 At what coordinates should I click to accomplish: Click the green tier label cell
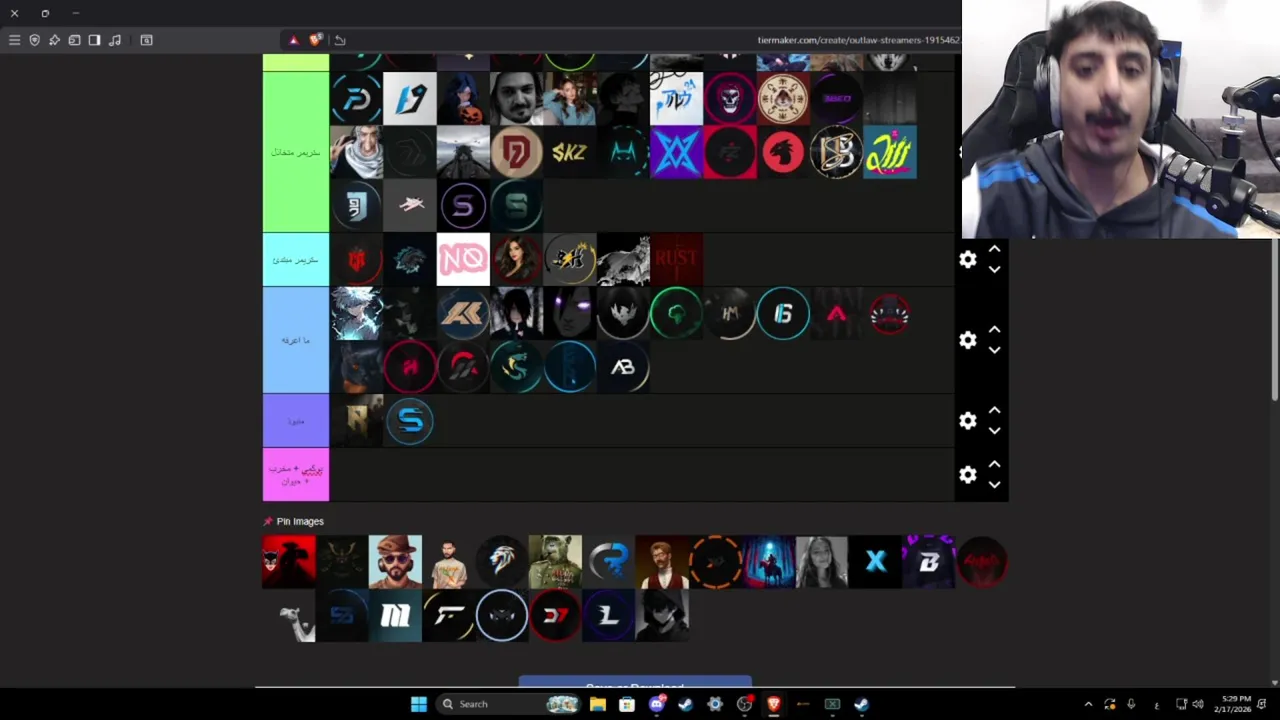tap(296, 152)
